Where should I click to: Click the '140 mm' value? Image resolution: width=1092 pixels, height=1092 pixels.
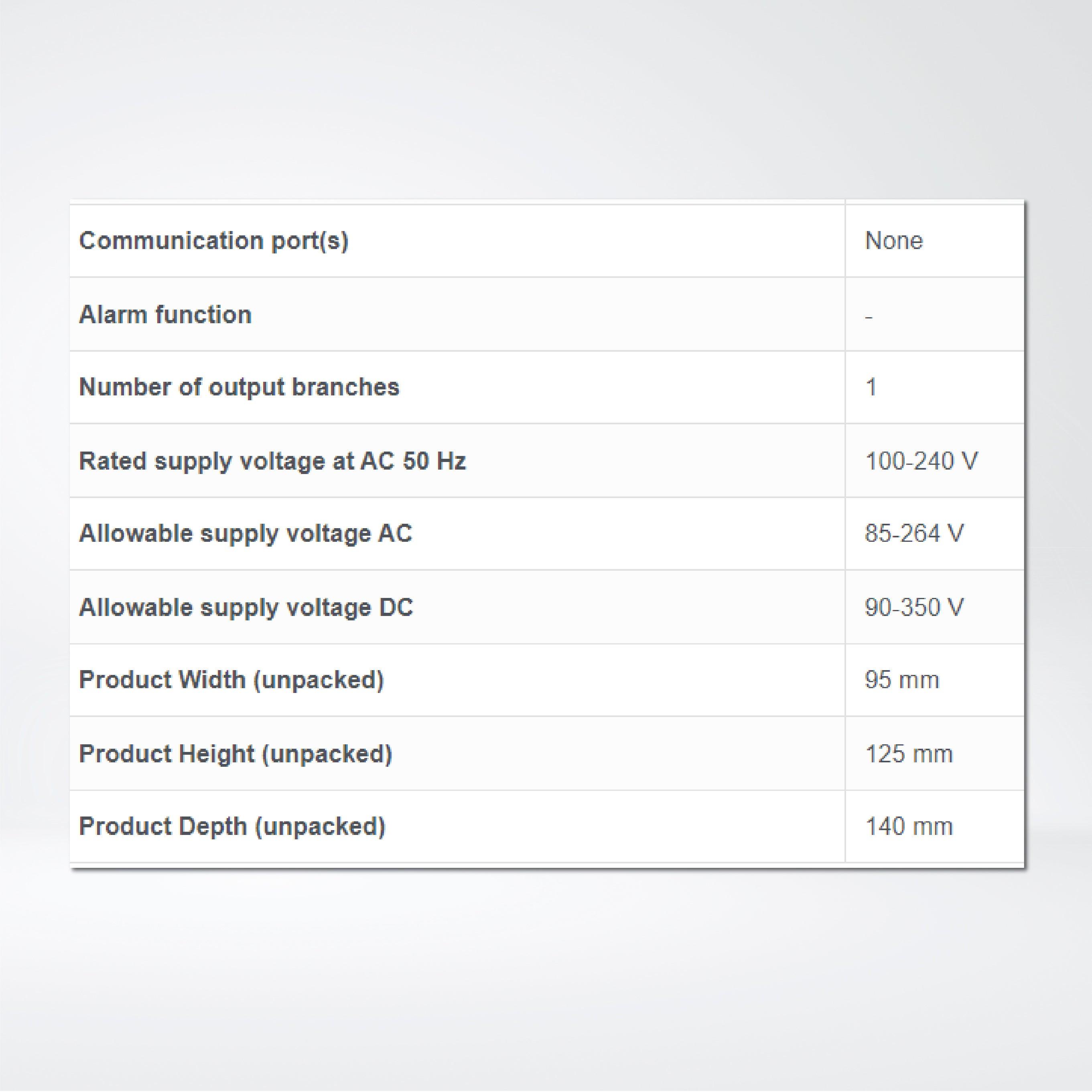[909, 827]
